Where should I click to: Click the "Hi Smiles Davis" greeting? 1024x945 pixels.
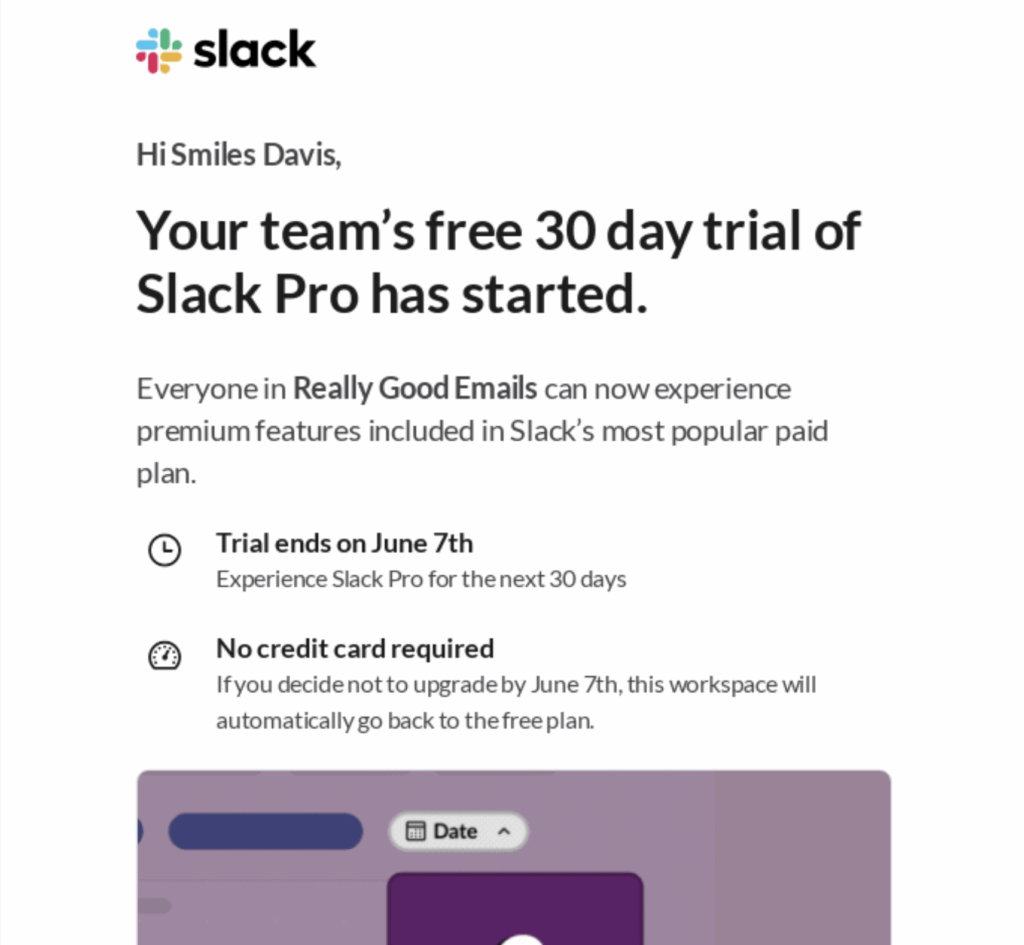pos(239,155)
